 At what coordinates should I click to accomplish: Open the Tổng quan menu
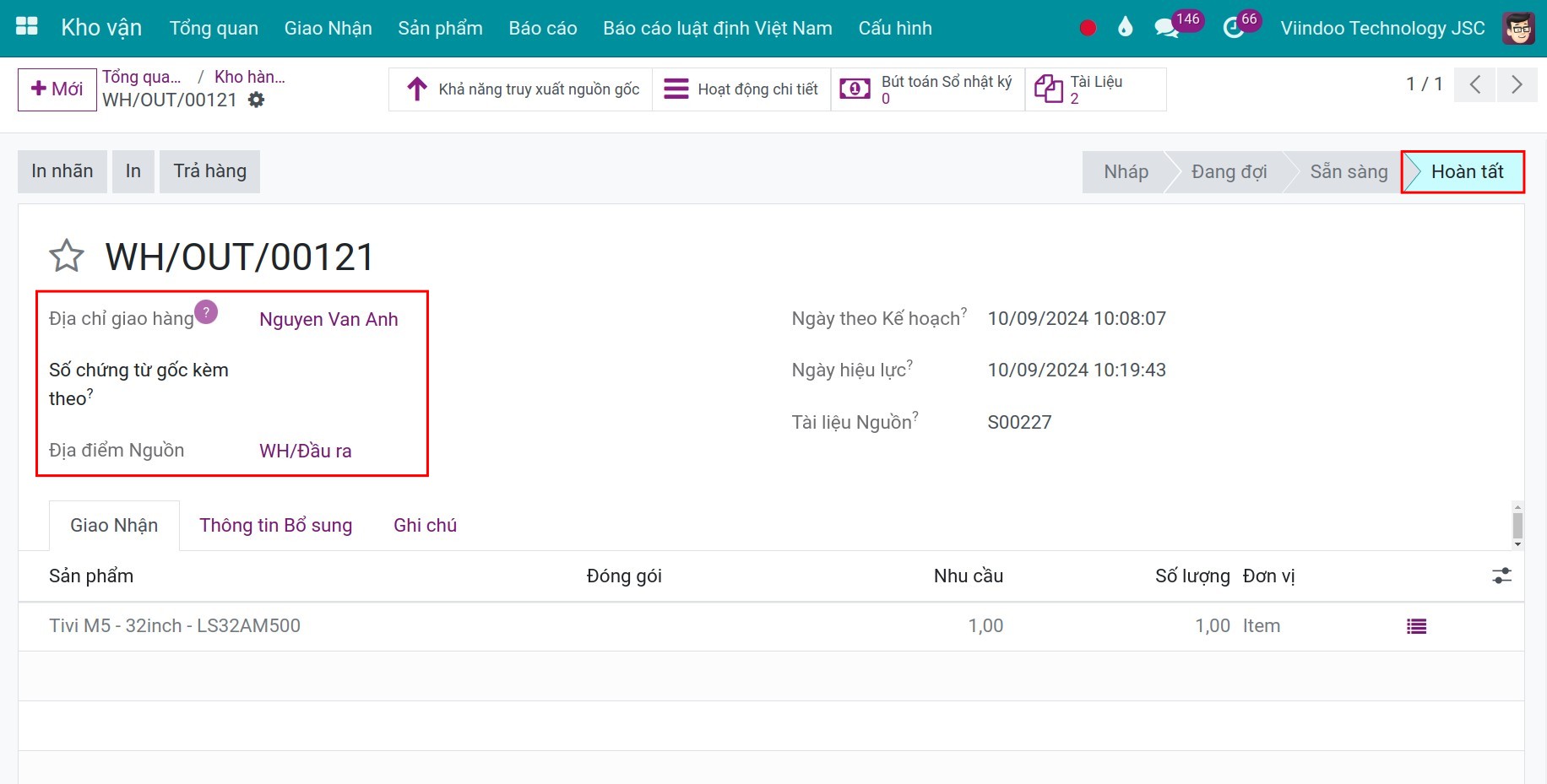214,28
